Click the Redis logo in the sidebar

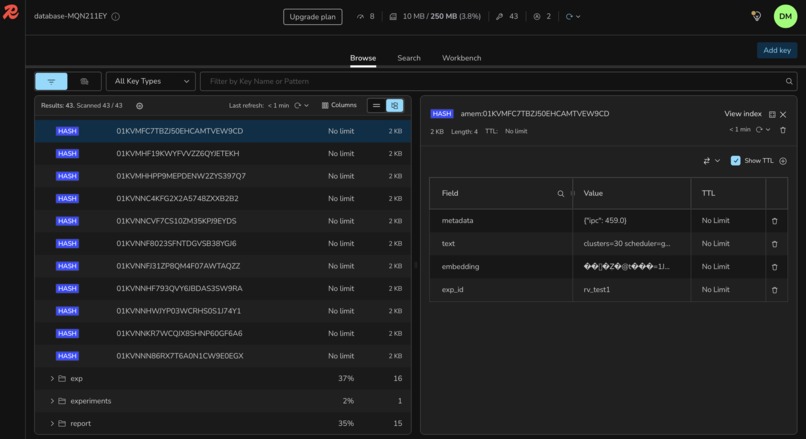coord(11,12)
